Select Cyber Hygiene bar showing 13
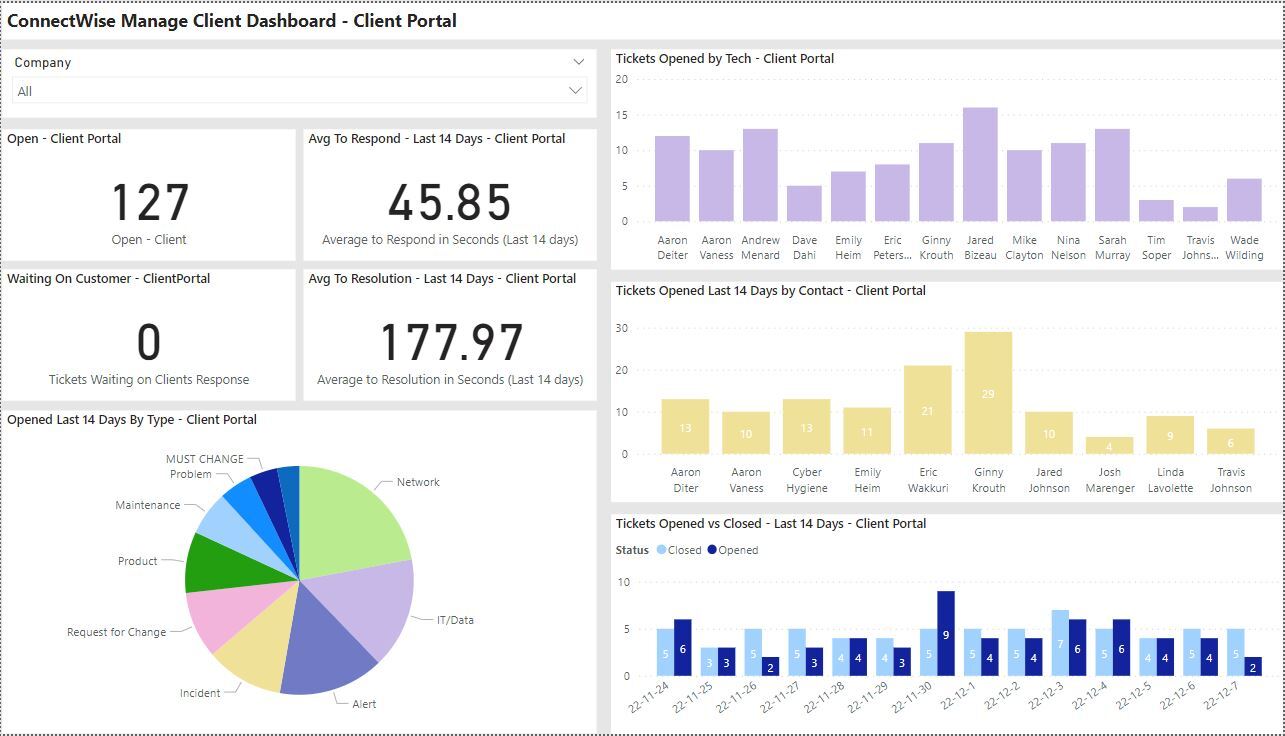 click(x=806, y=427)
